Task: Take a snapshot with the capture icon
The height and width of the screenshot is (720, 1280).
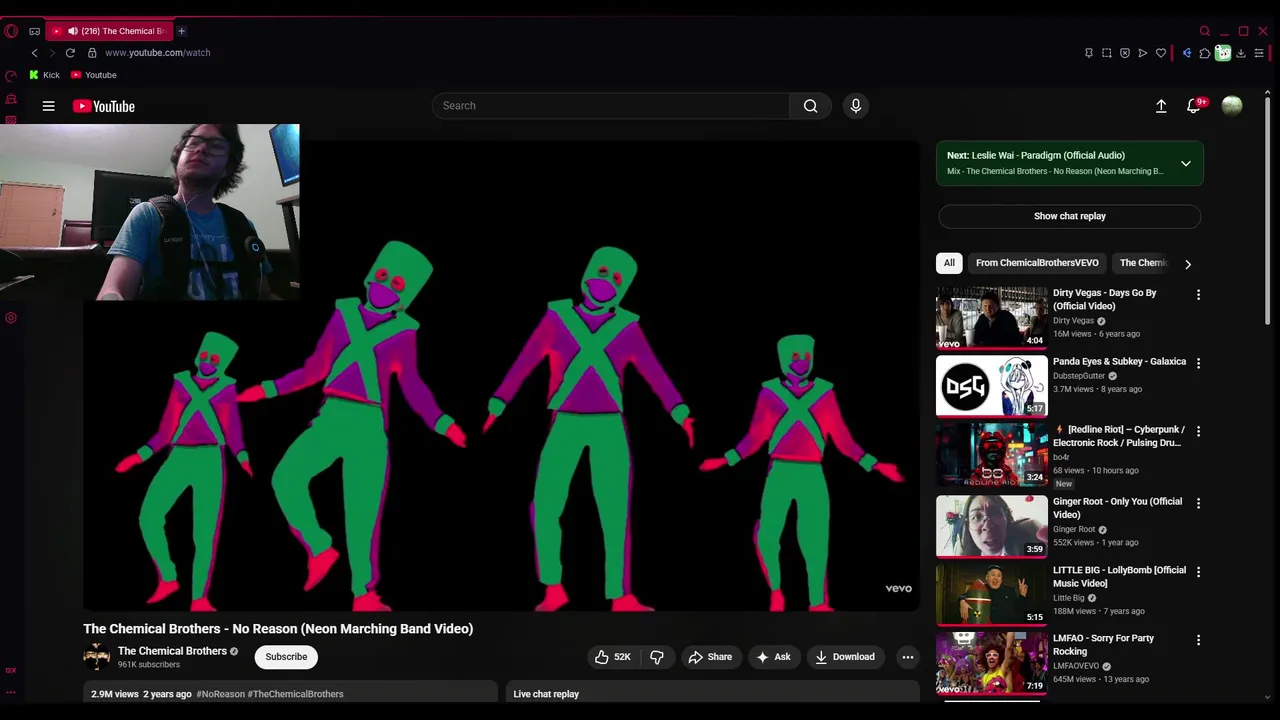Action: pyautogui.click(x=1107, y=53)
